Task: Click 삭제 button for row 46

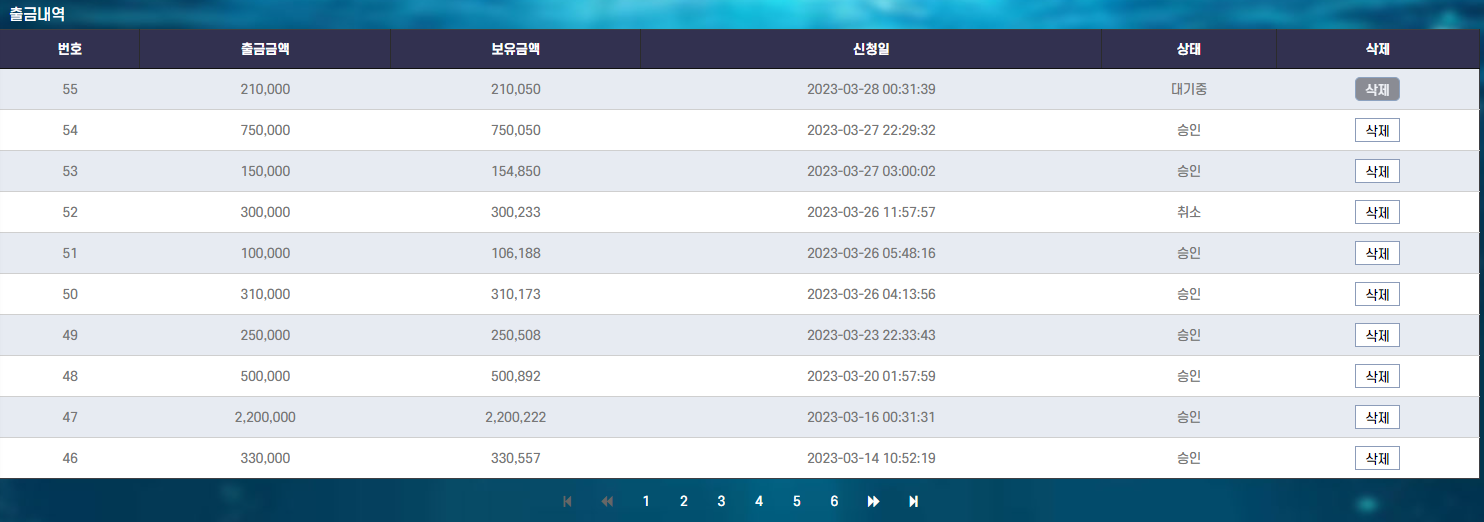Action: (x=1377, y=458)
